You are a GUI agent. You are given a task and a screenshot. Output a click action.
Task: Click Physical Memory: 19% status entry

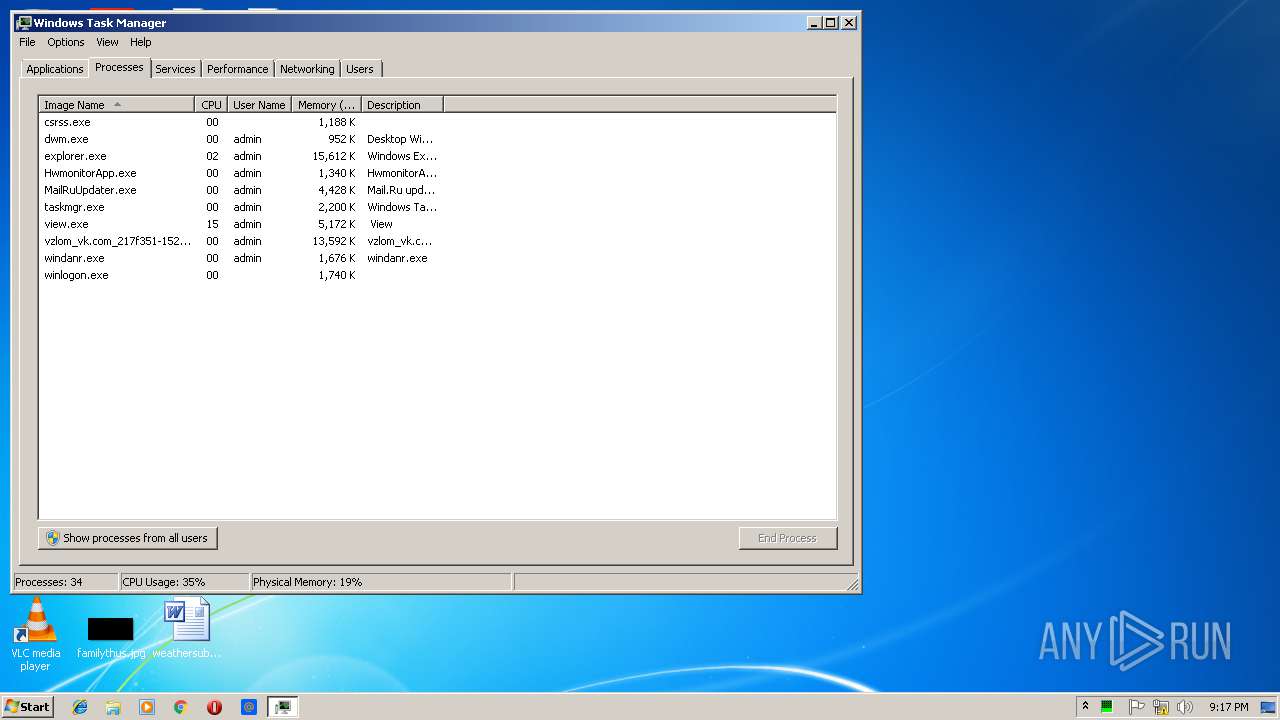(x=381, y=582)
